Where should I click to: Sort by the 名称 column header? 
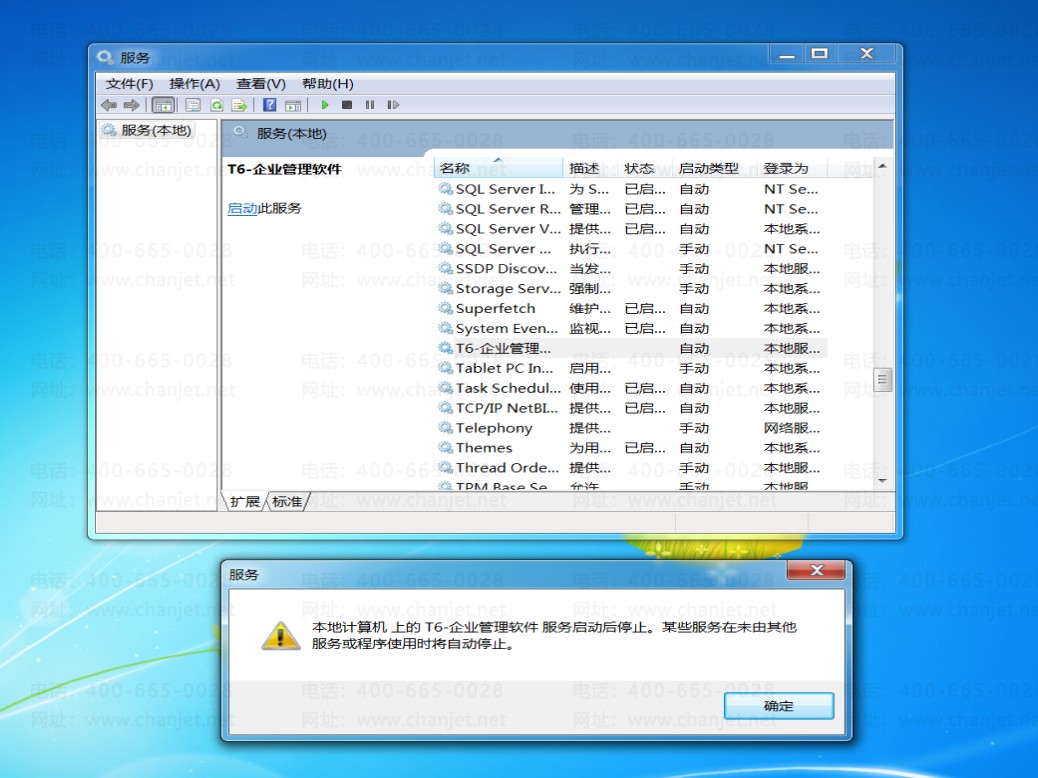[x=498, y=168]
